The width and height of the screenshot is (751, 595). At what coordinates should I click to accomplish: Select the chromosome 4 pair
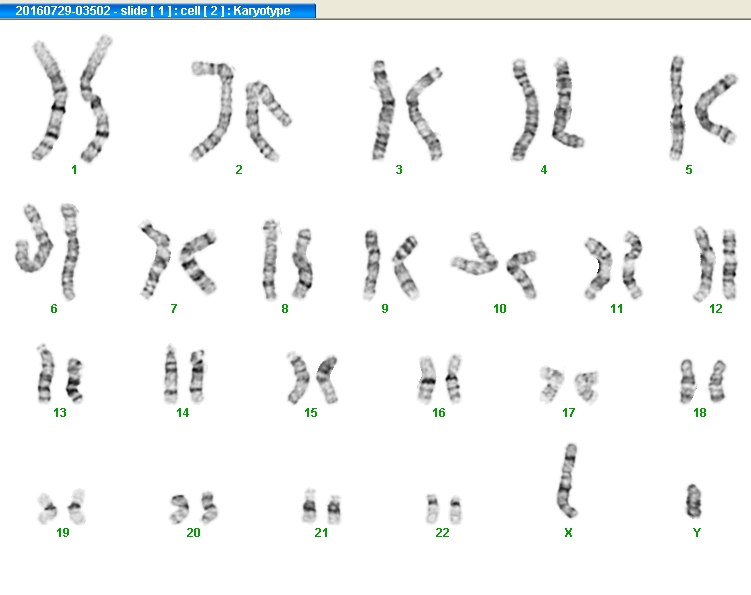tap(548, 109)
